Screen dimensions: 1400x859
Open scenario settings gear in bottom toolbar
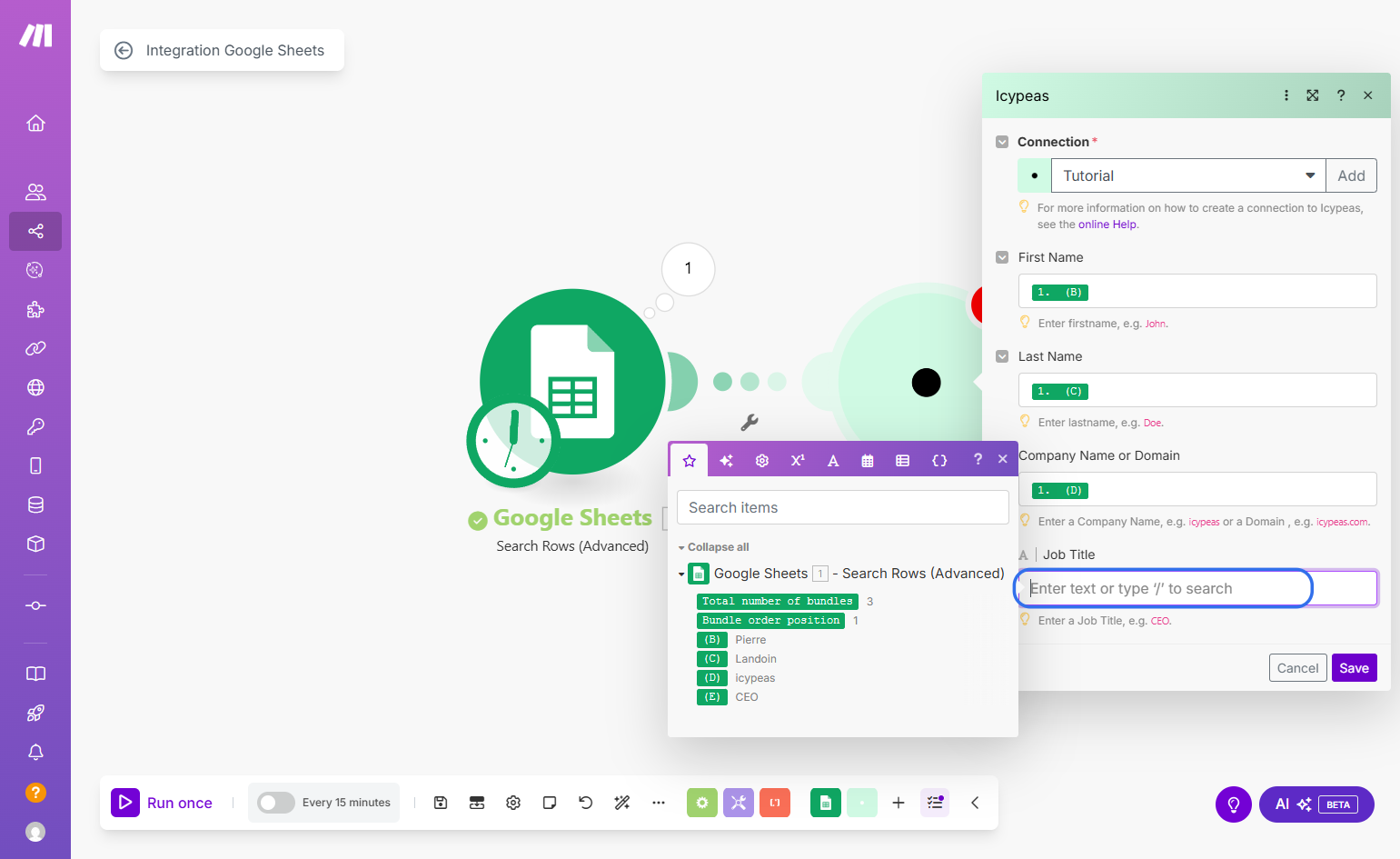click(x=513, y=803)
